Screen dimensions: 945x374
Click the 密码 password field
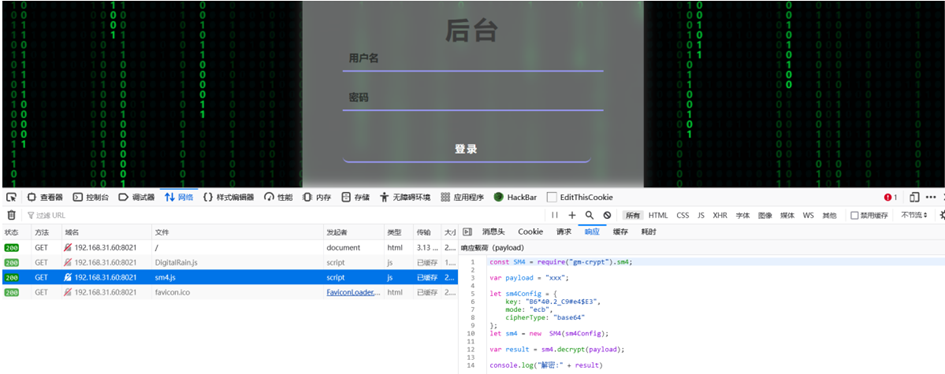(472, 98)
